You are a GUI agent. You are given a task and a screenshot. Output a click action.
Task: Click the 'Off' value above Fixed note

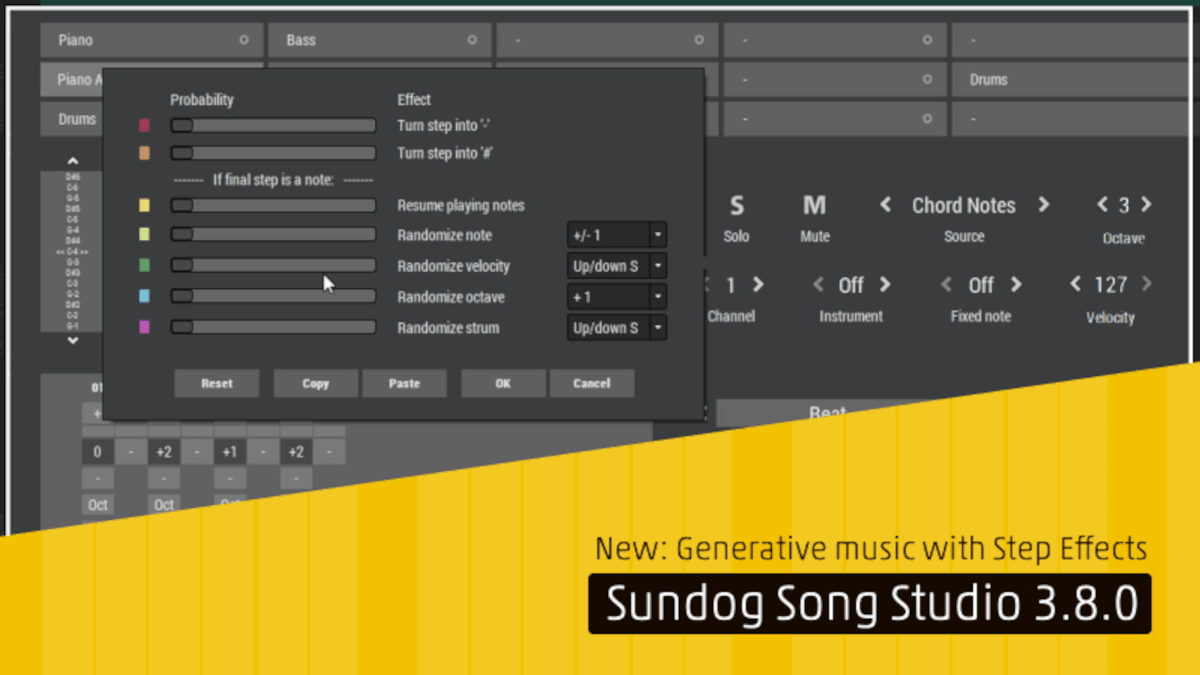pyautogui.click(x=981, y=285)
